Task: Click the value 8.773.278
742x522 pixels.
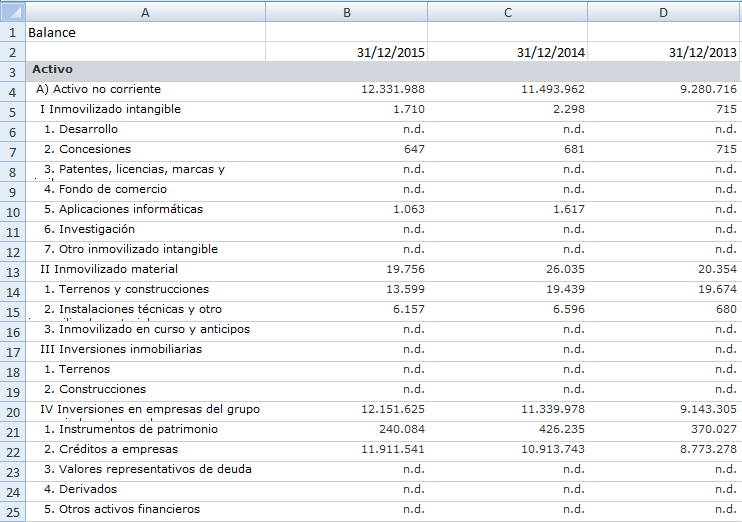Action: click(708, 449)
